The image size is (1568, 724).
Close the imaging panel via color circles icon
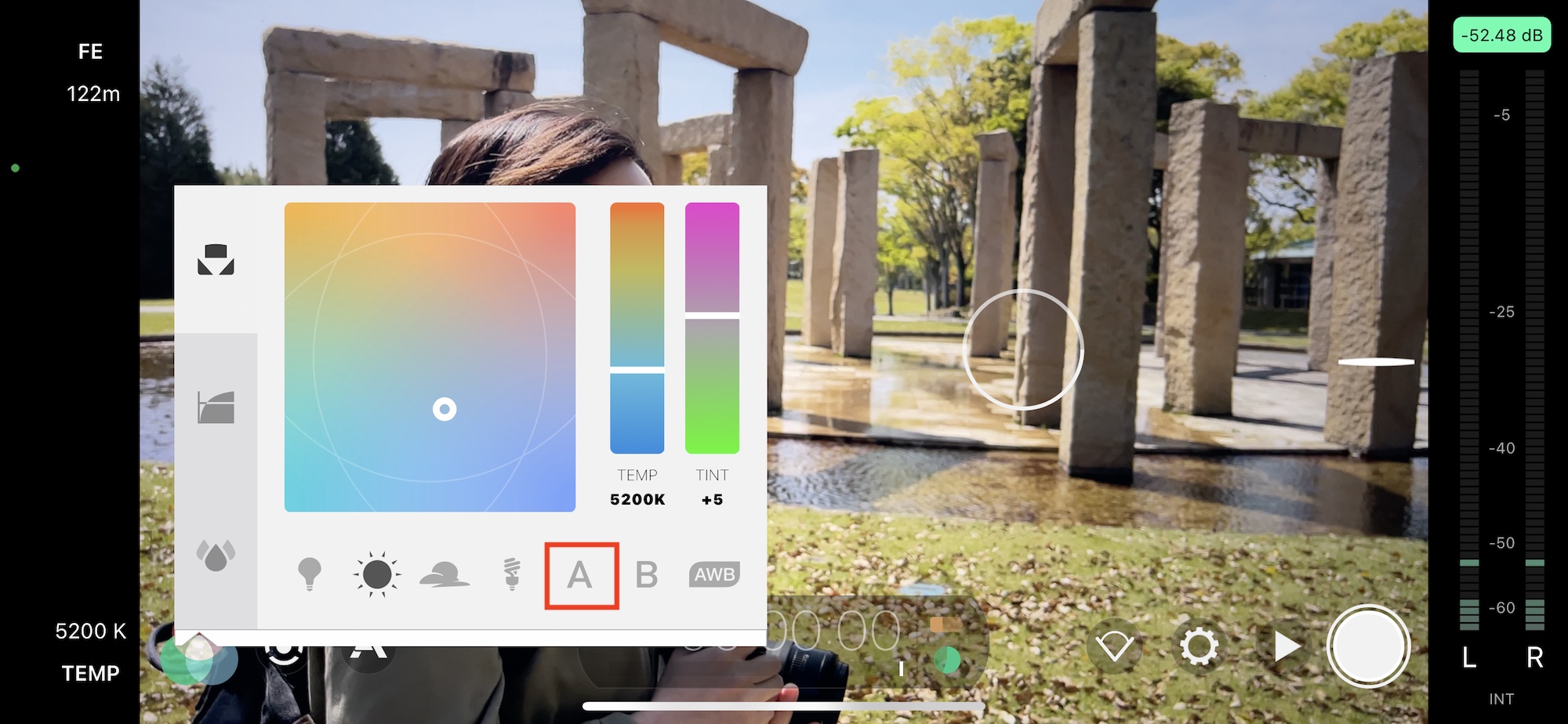point(198,657)
